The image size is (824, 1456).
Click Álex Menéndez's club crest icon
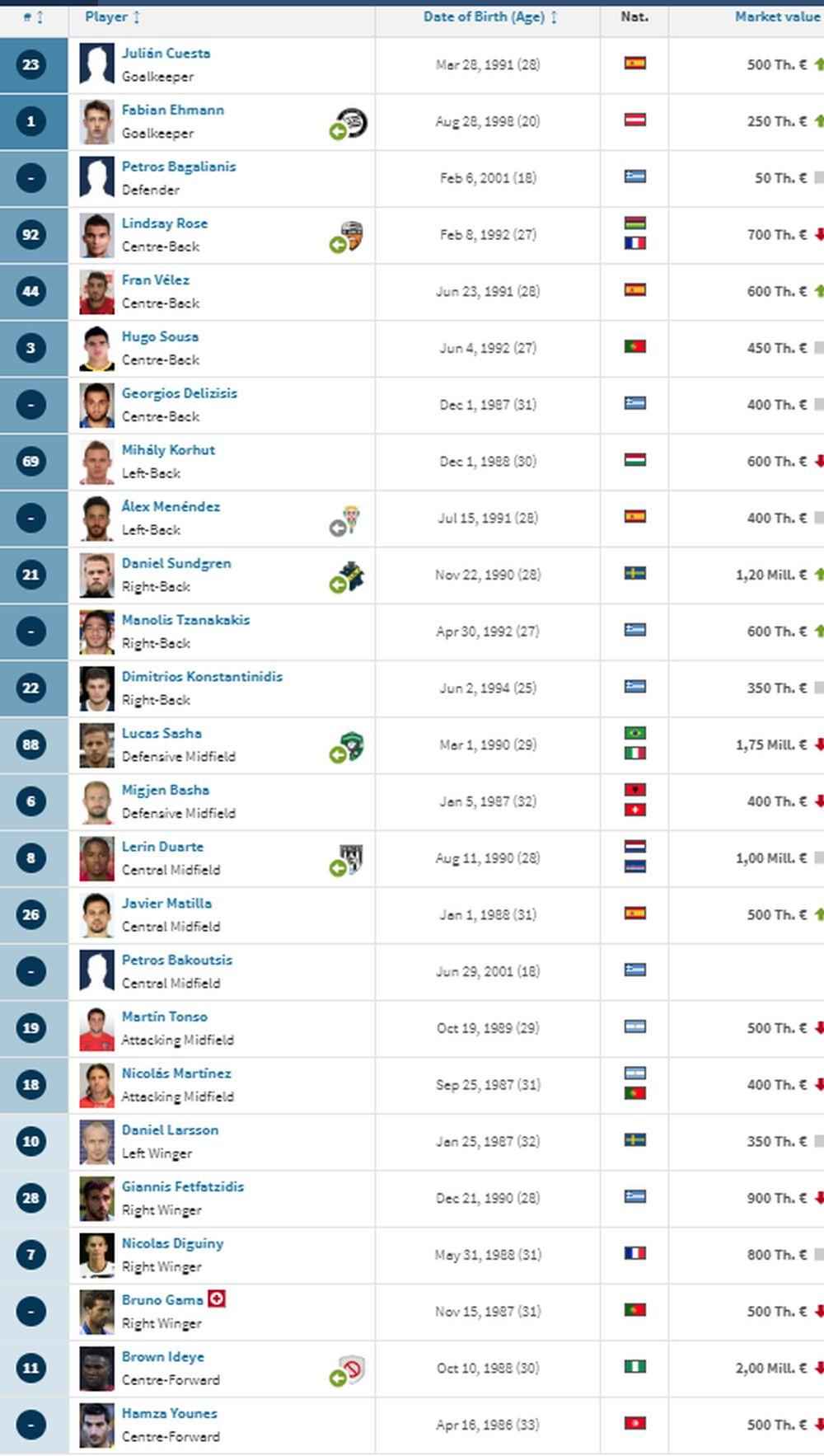[x=351, y=519]
